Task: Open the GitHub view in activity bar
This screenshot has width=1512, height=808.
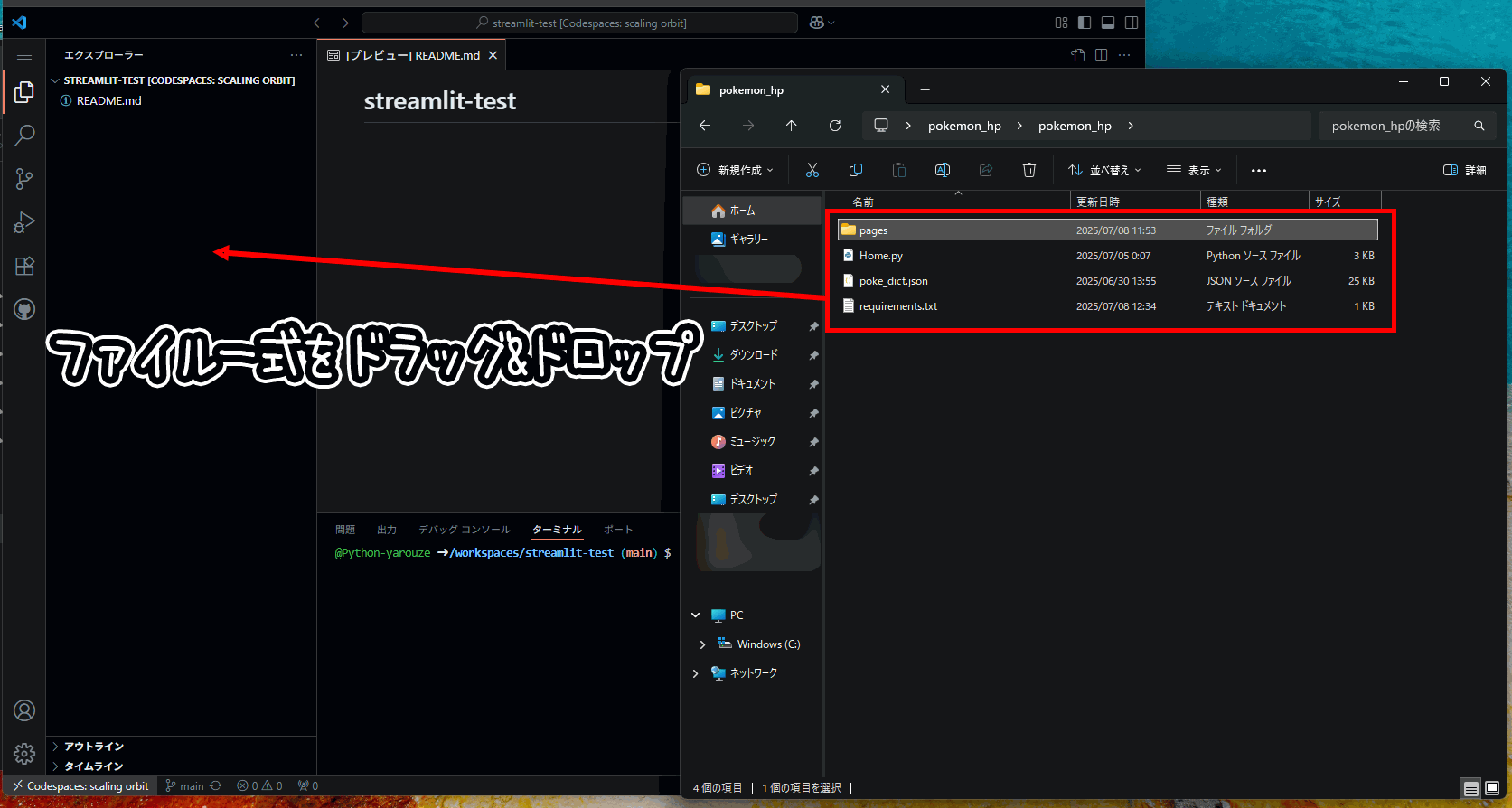Action: click(24, 310)
